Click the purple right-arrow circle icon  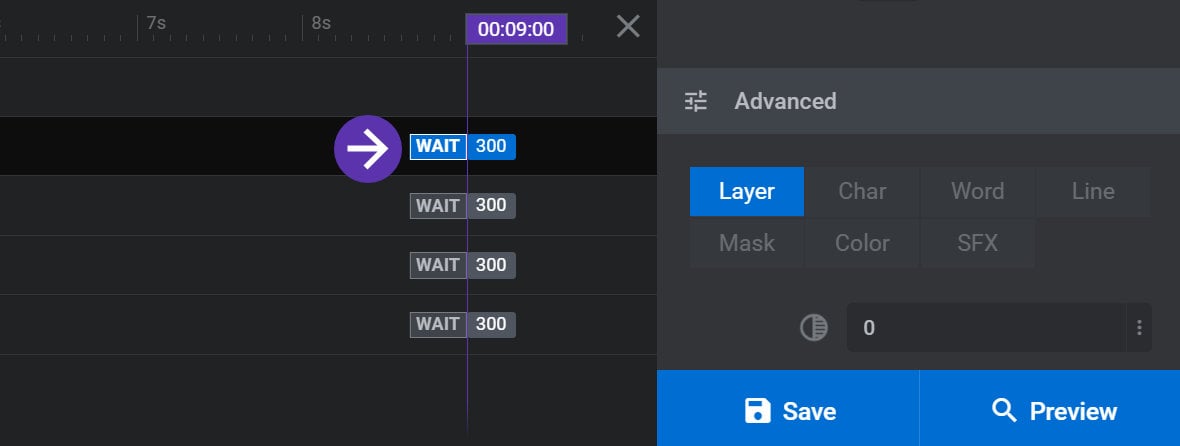pyautogui.click(x=368, y=149)
